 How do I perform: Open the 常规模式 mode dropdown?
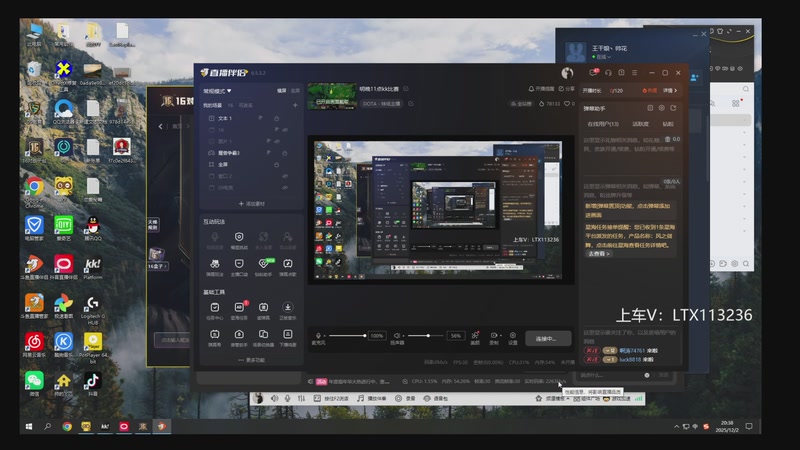pyautogui.click(x=217, y=91)
